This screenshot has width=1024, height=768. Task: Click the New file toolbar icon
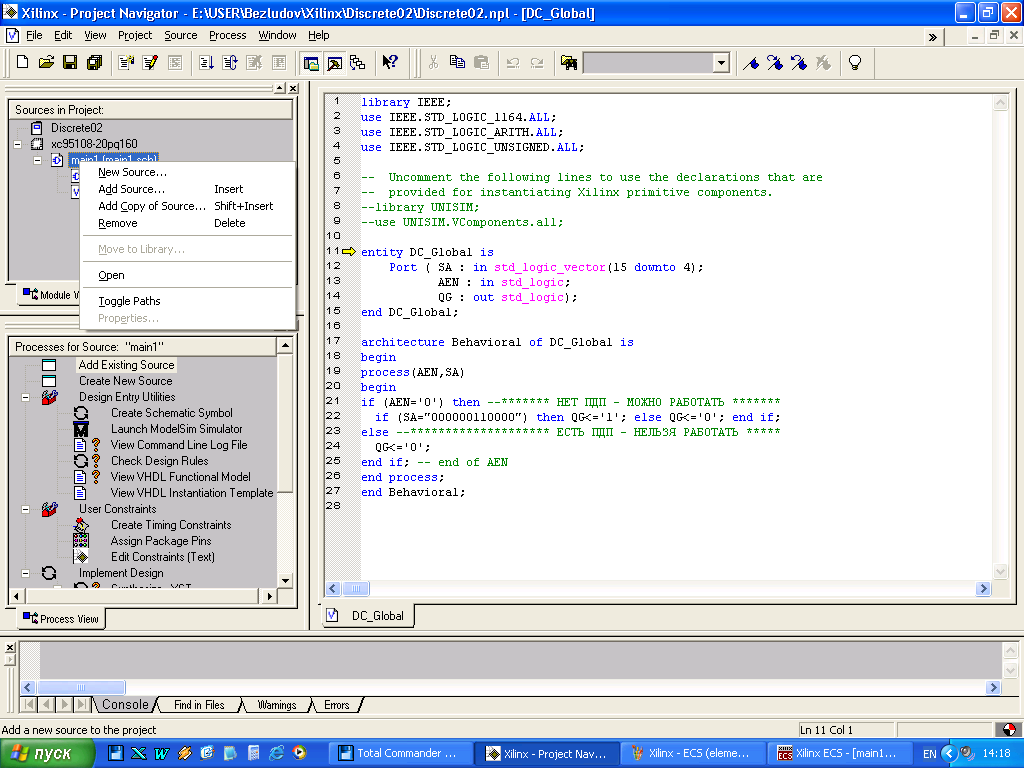click(x=23, y=62)
